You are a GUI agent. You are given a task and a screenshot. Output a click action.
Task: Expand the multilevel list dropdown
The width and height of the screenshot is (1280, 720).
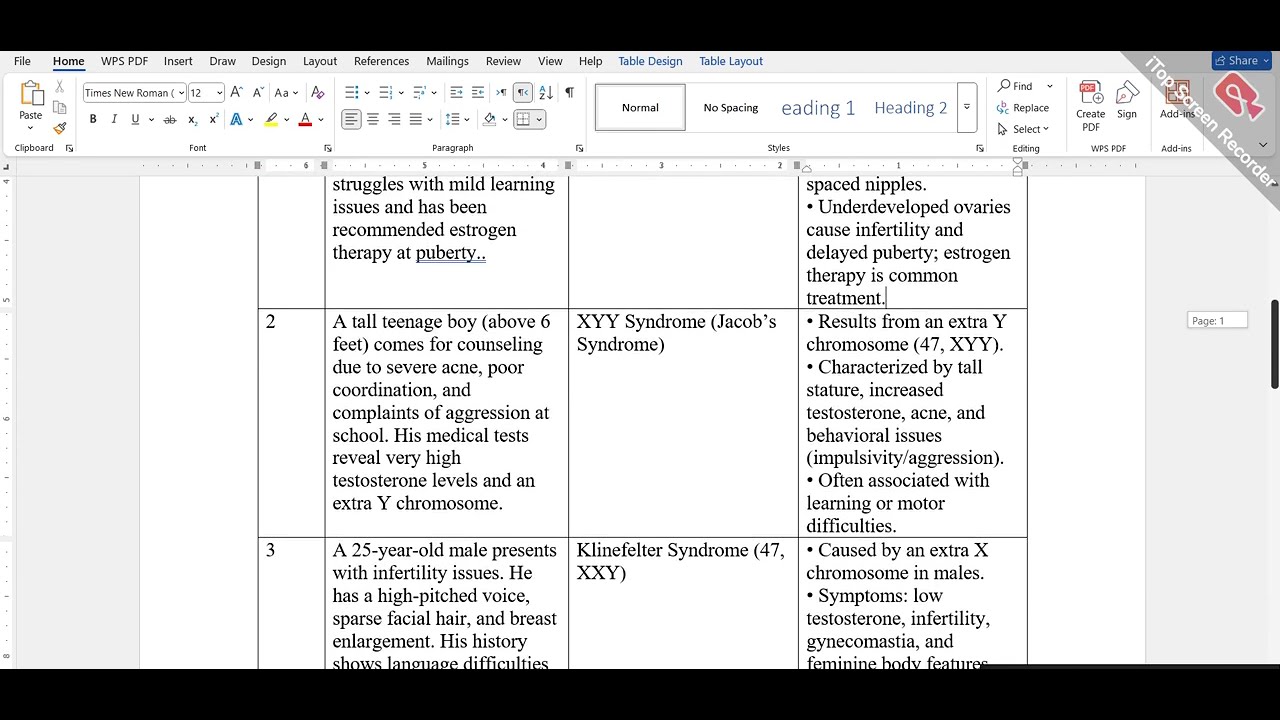(x=435, y=93)
